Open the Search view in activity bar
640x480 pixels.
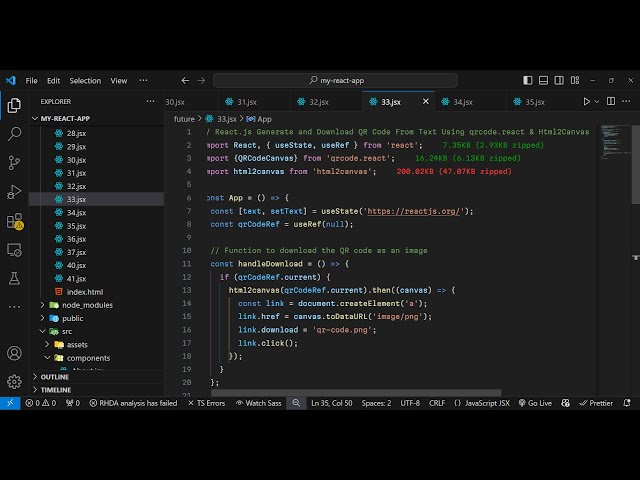click(14, 133)
